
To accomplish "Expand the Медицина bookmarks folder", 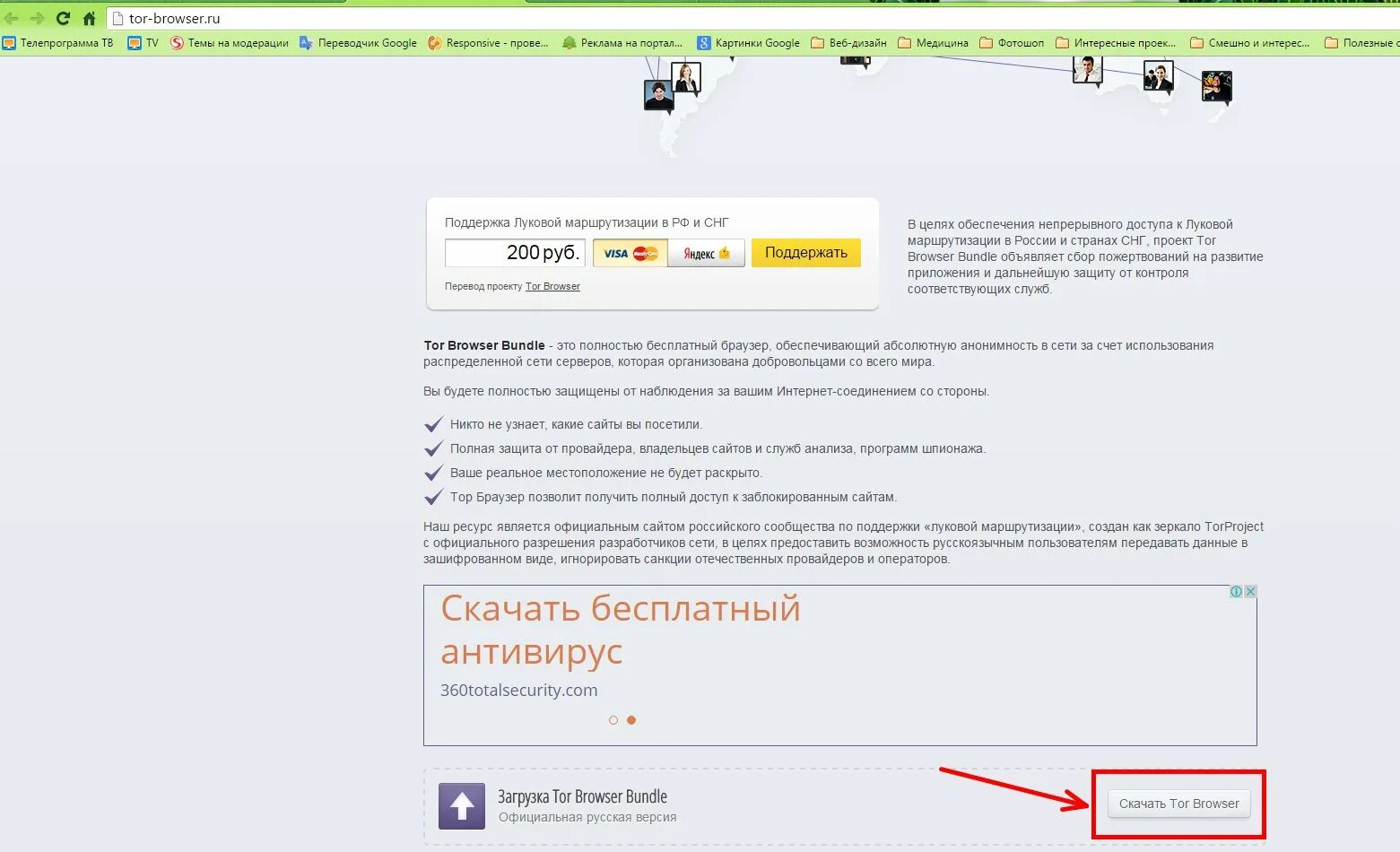I will (x=933, y=42).
